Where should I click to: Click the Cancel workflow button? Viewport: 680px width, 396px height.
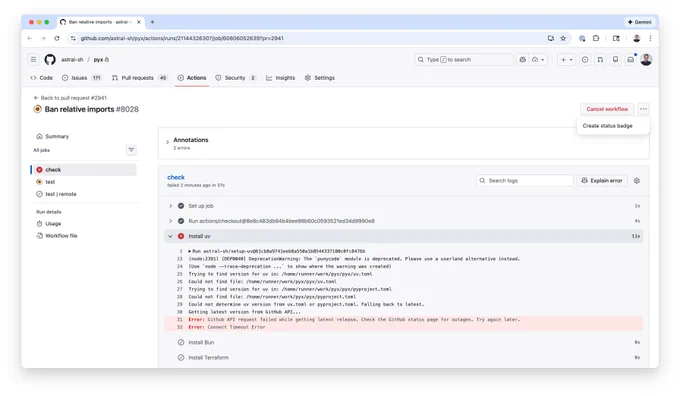pyautogui.click(x=607, y=109)
